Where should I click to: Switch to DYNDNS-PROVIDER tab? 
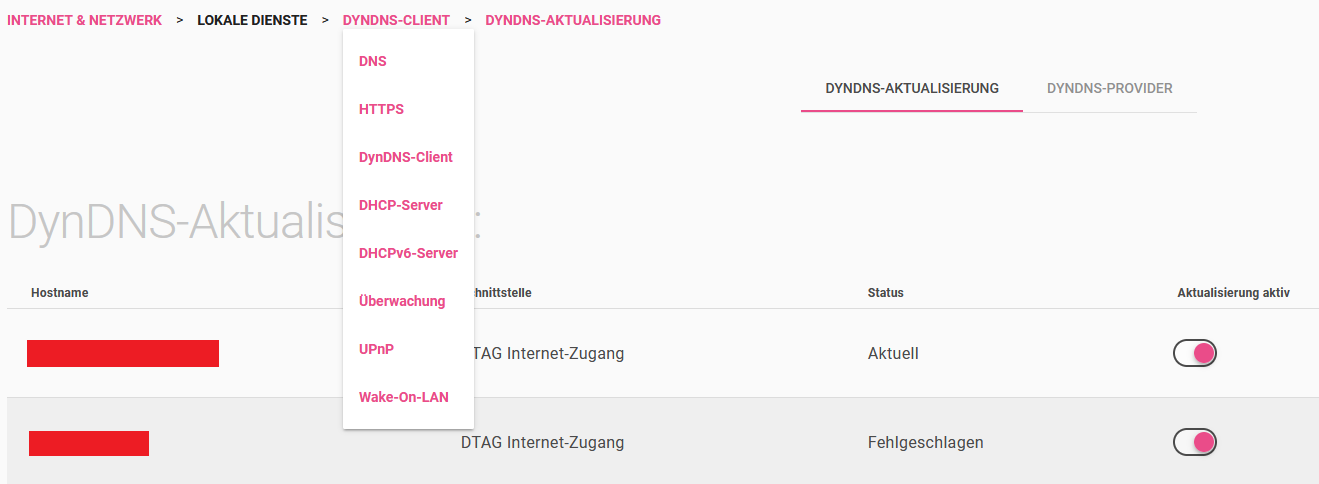point(1110,88)
